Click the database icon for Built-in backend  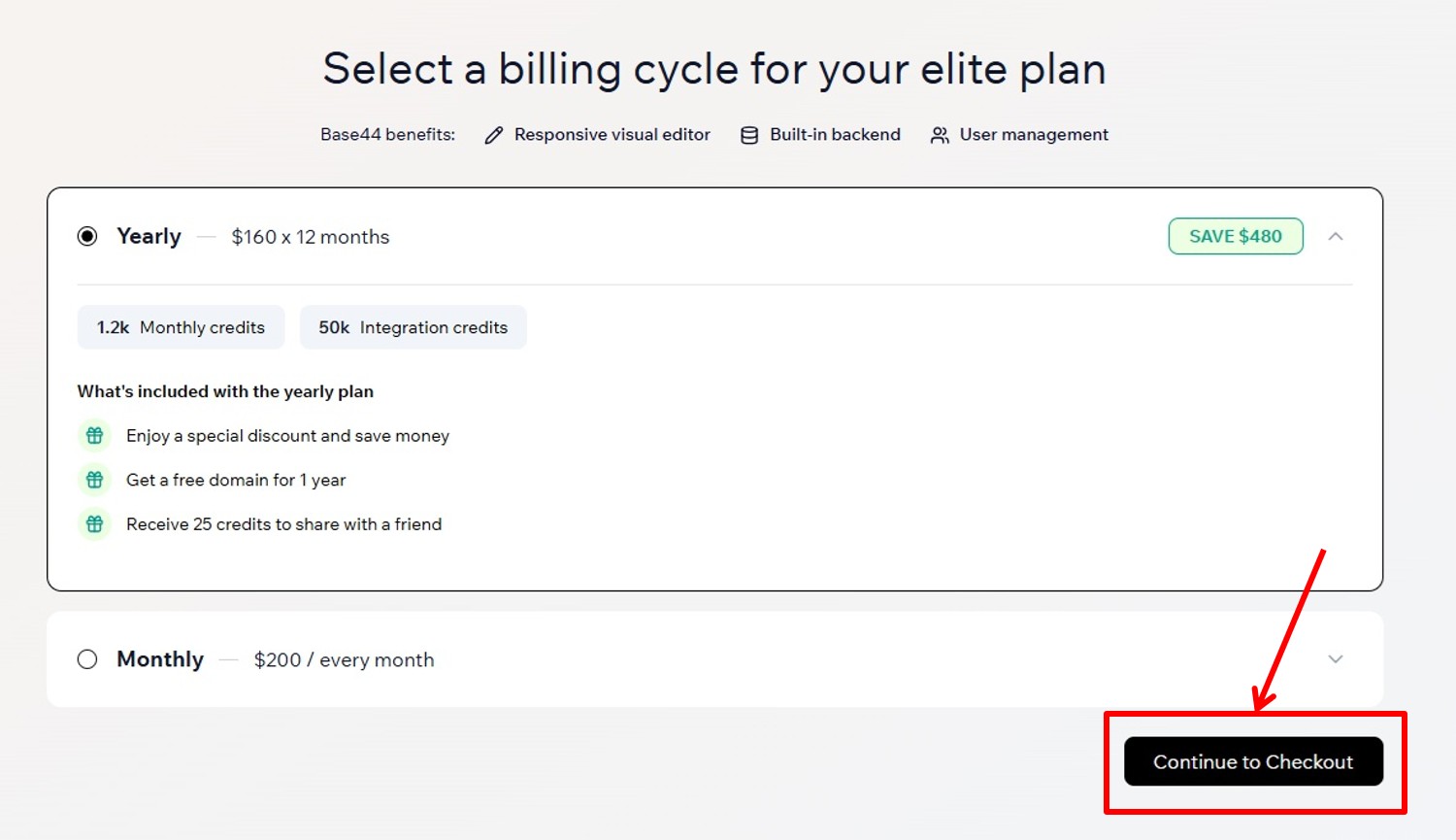pos(749,136)
